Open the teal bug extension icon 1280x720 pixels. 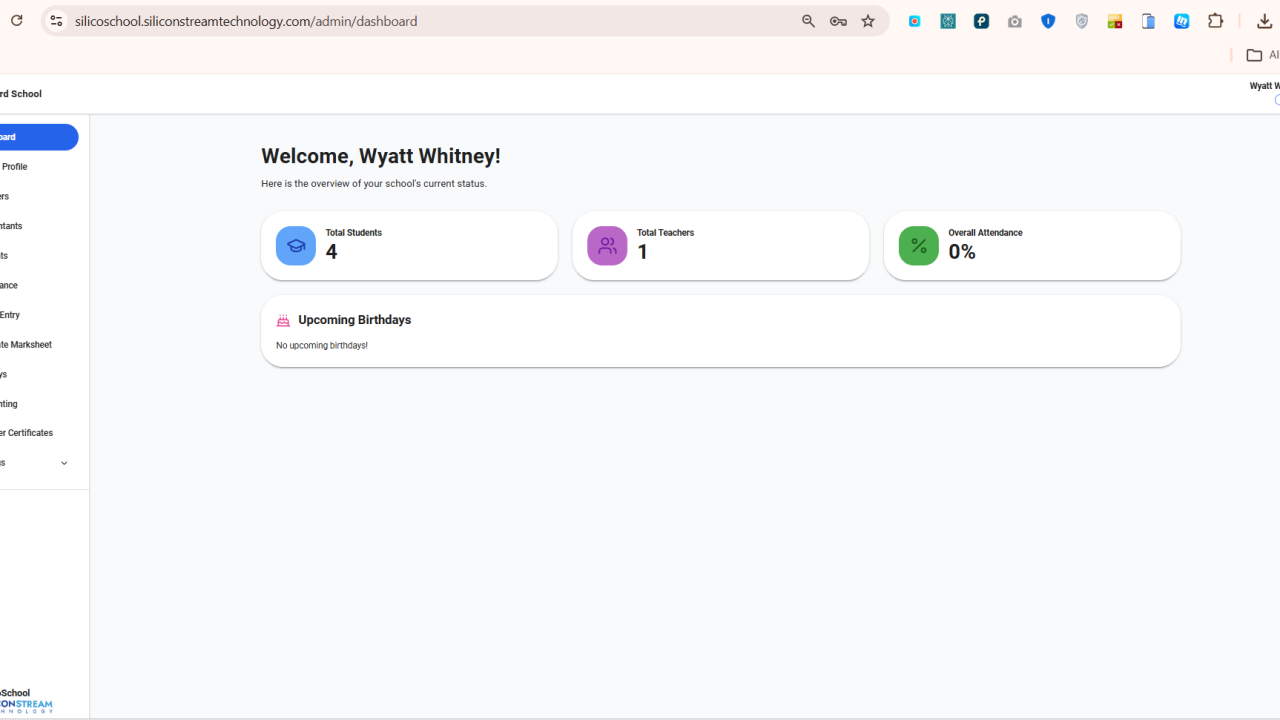click(x=948, y=22)
